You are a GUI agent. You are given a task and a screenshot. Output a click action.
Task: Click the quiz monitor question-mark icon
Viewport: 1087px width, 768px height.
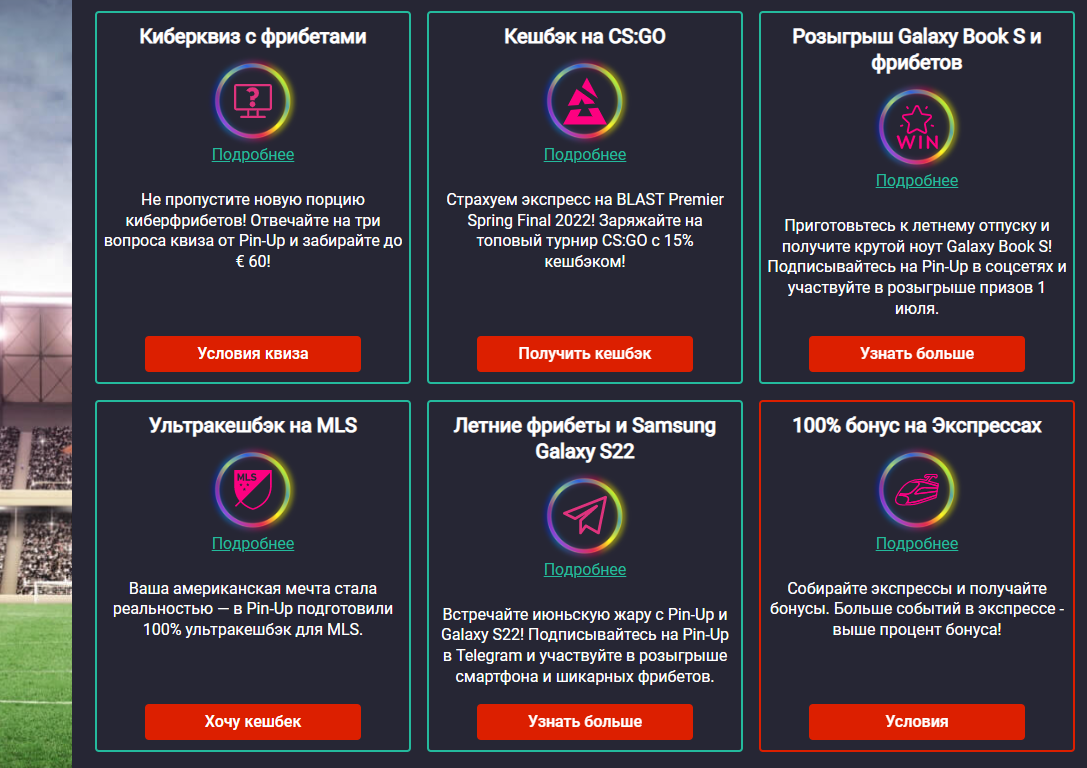point(252,101)
